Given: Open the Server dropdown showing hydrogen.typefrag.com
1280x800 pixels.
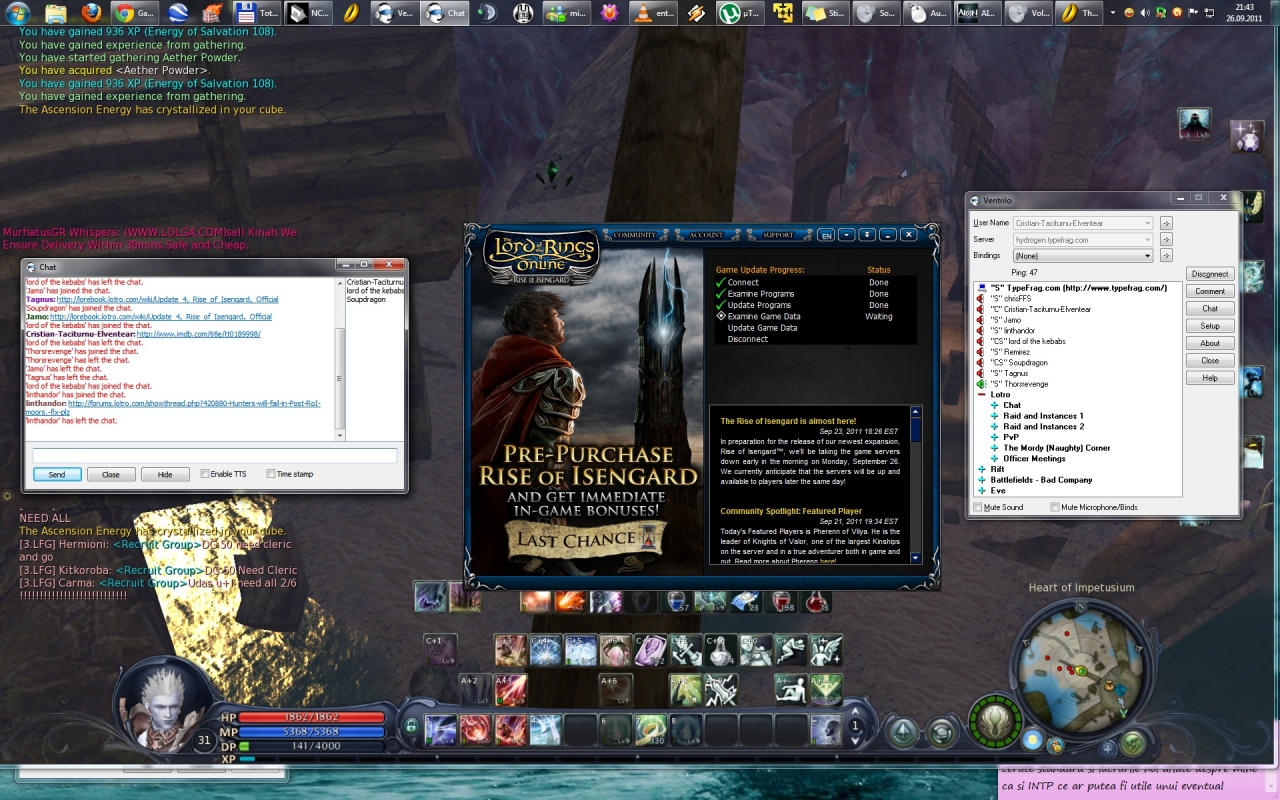Looking at the screenshot, I should pos(1083,240).
